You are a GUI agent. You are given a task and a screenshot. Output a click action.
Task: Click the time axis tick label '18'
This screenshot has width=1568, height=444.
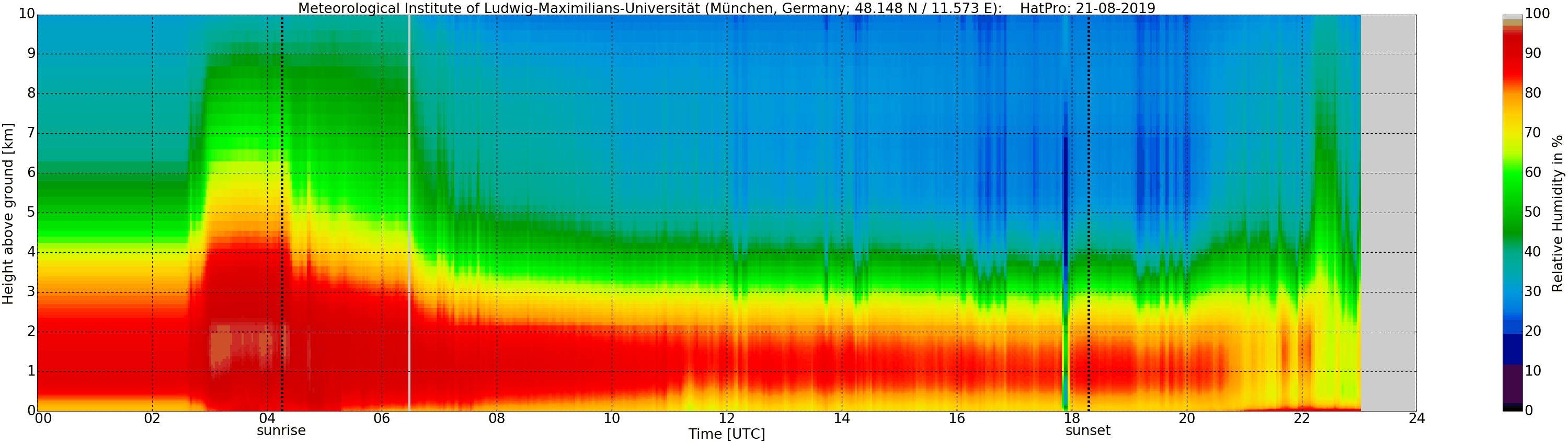pyautogui.click(x=1072, y=418)
